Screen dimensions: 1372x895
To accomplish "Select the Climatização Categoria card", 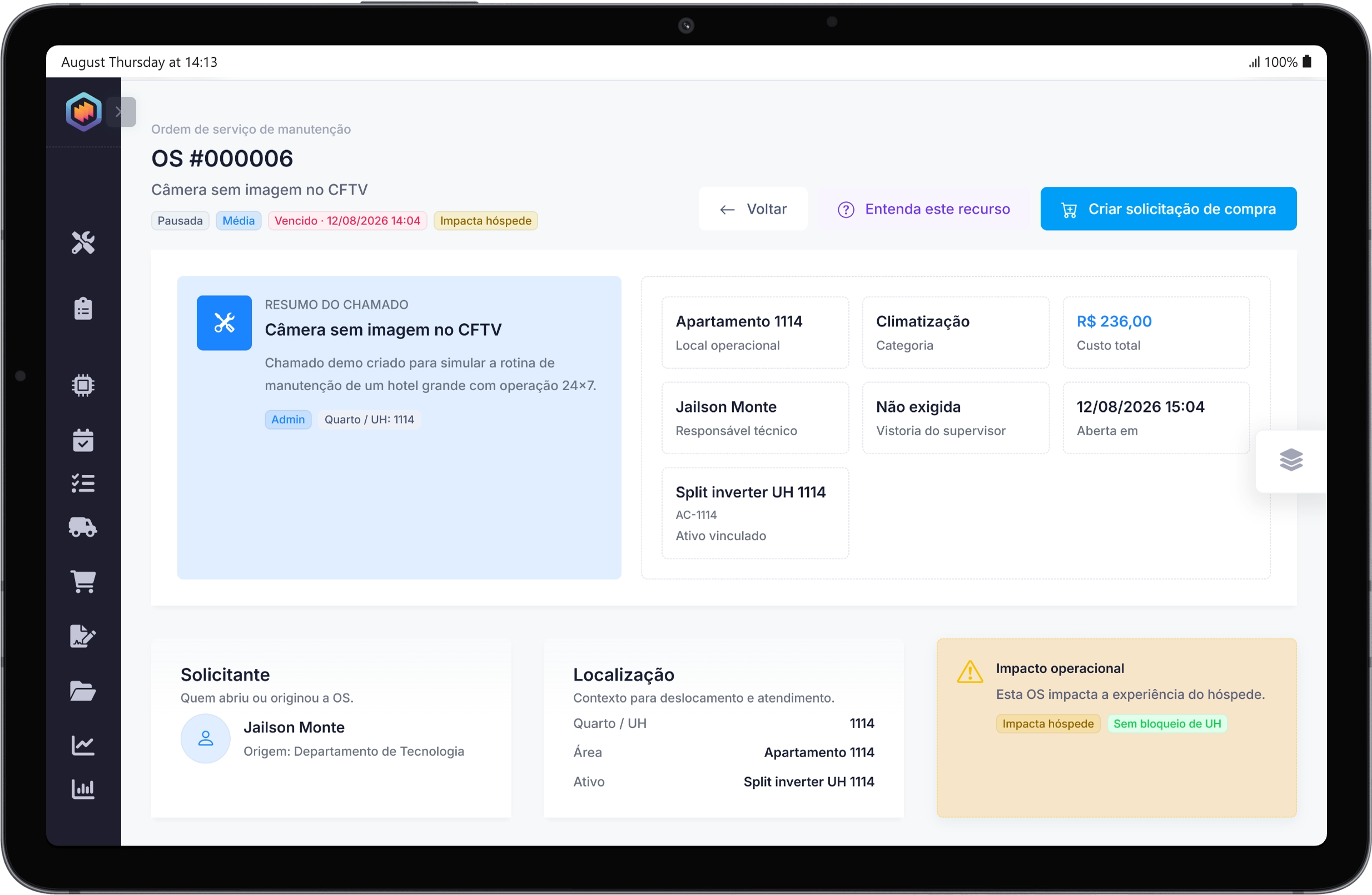I will [956, 332].
